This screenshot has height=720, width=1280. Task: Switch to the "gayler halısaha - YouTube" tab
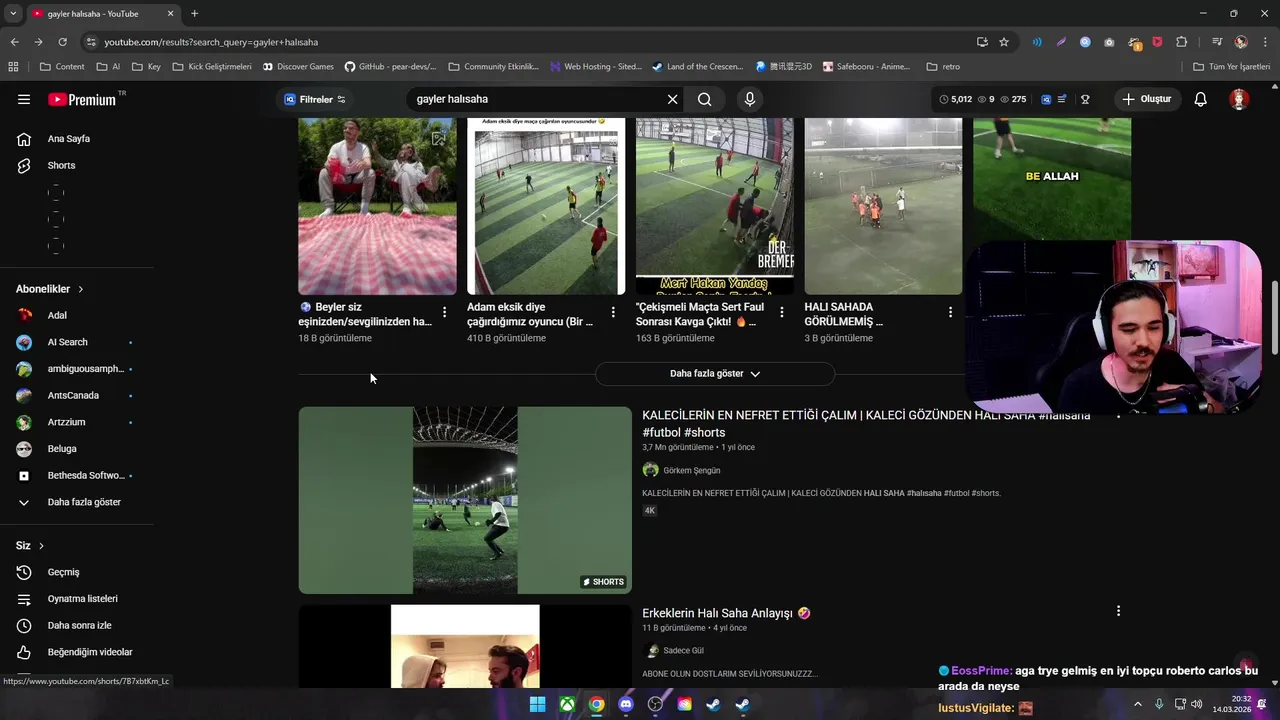click(103, 14)
